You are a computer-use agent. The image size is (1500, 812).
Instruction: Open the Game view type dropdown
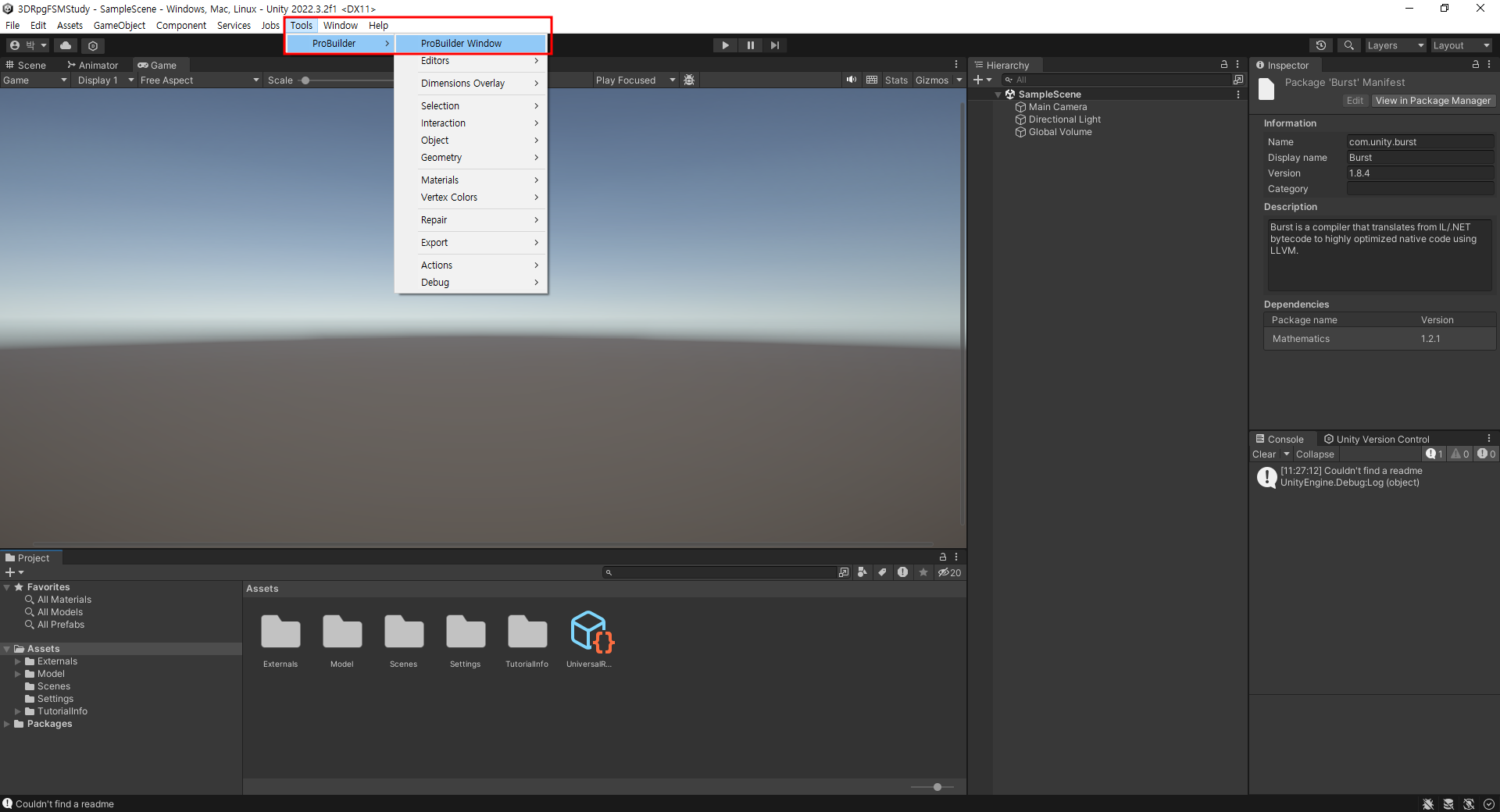(35, 80)
